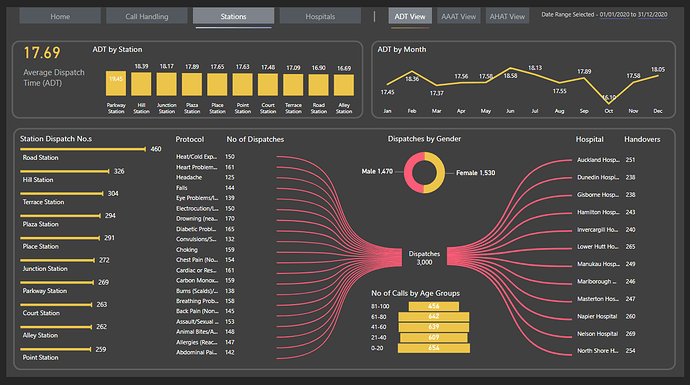Click Parkway Station label in dispatch list
This screenshot has height=385, width=690.
pyautogui.click(x=44, y=291)
